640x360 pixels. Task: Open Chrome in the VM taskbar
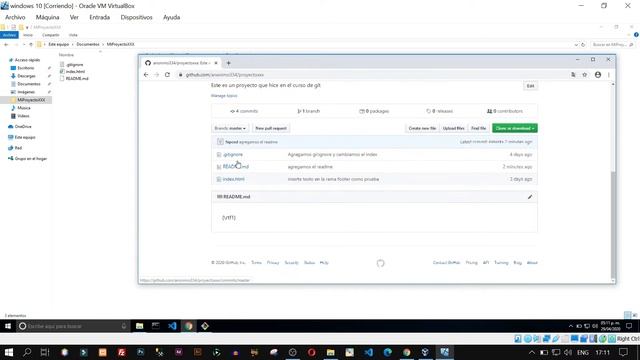tap(189, 326)
